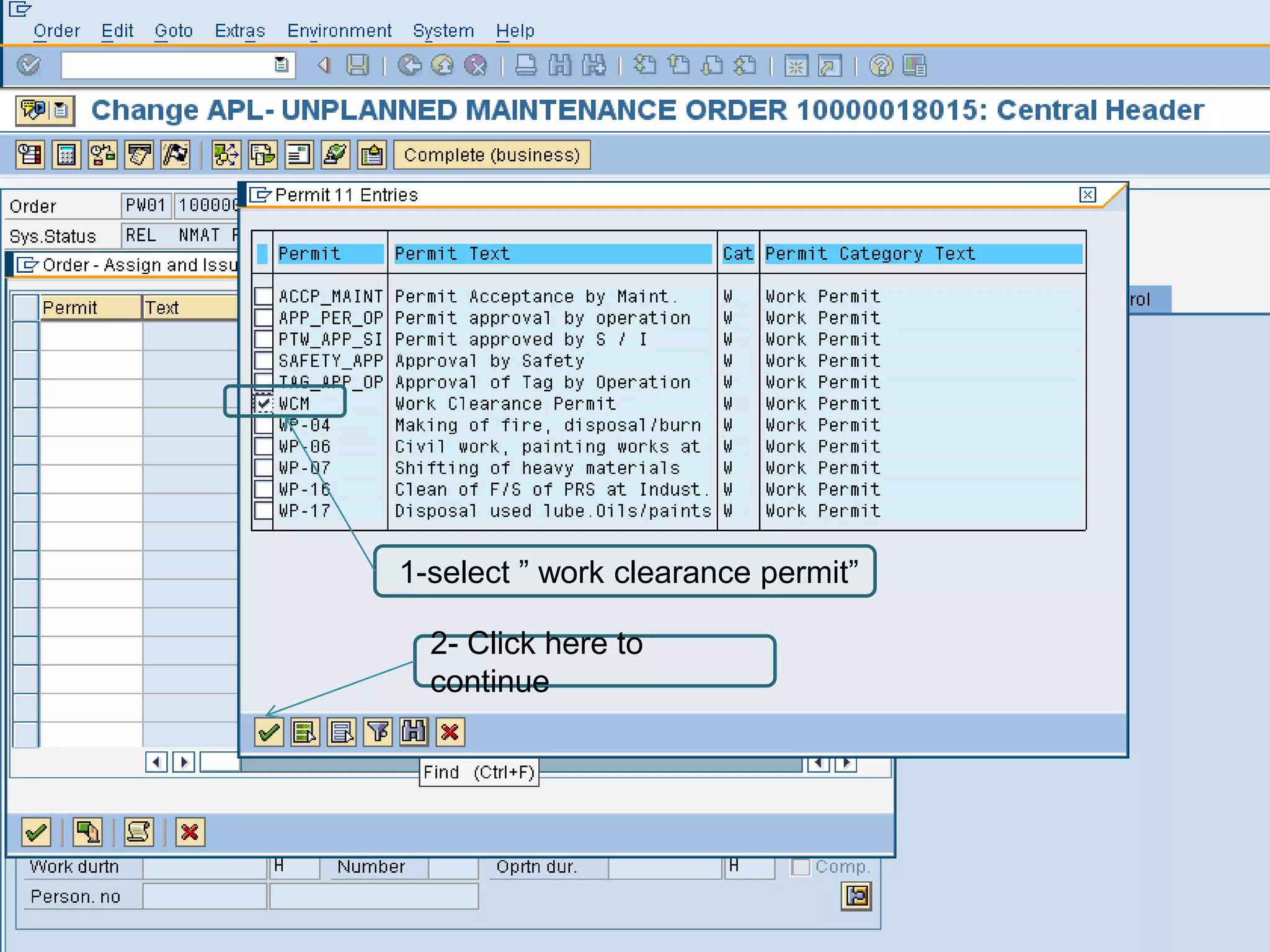Image resolution: width=1270 pixels, height=952 pixels.
Task: Click the First page icon in toolbar
Action: point(646,65)
